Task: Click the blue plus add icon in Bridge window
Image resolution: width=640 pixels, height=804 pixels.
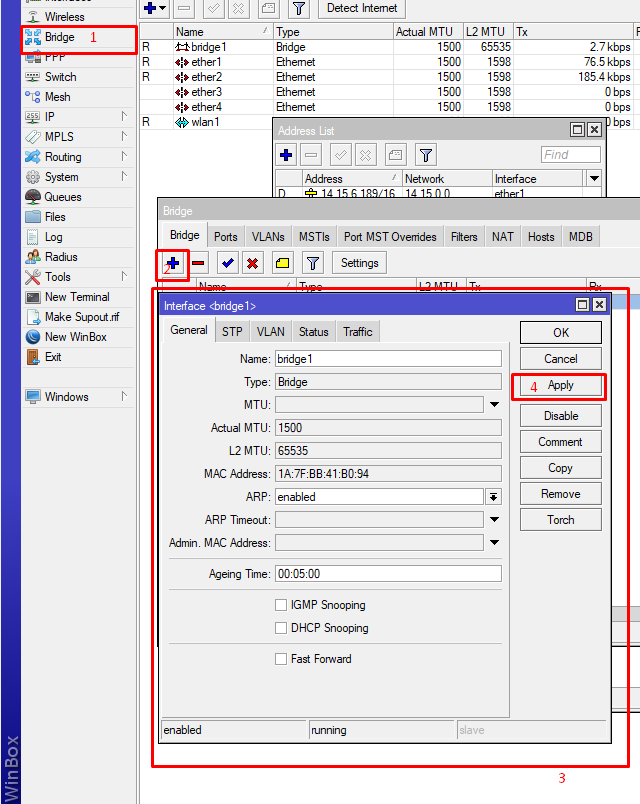Action: 173,263
